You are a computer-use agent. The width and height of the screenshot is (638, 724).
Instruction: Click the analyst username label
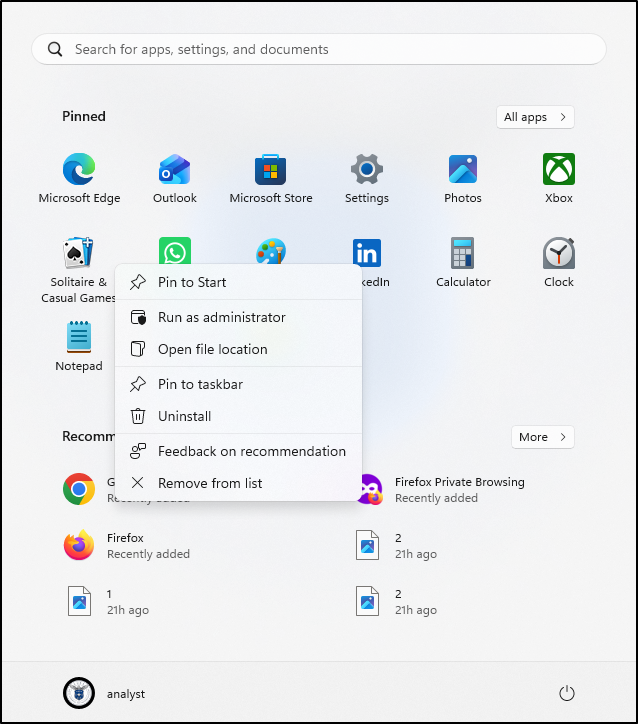(x=126, y=694)
